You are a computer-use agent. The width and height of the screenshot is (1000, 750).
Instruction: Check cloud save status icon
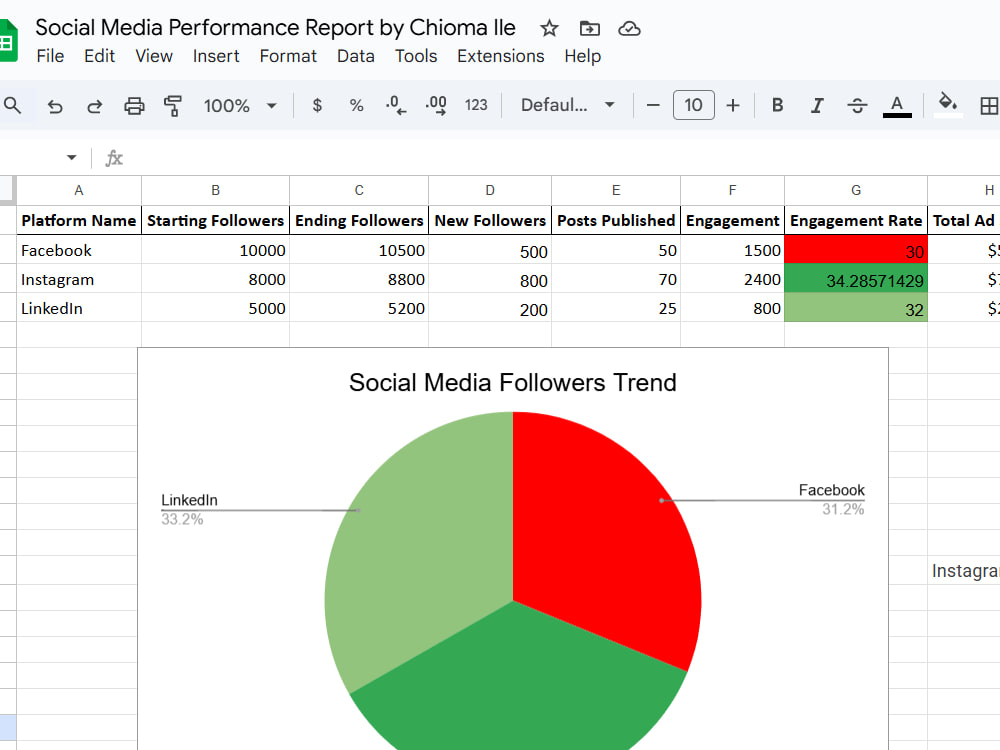click(x=629, y=28)
